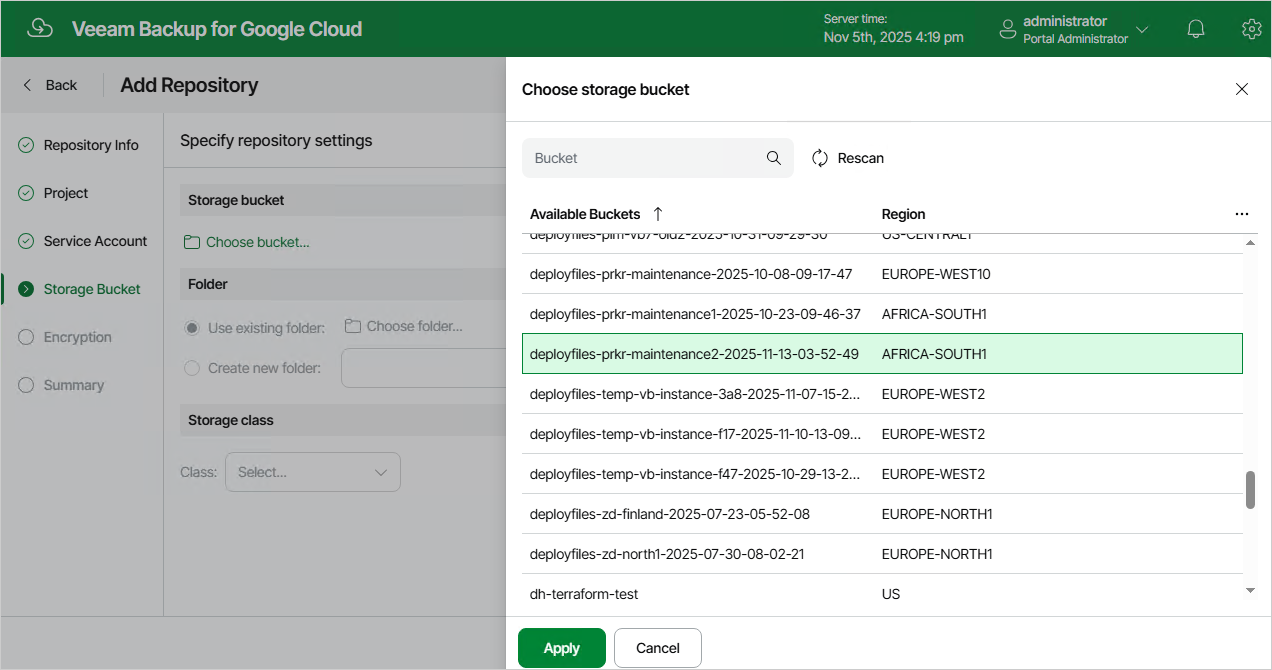Go to the Summary step

(74, 385)
